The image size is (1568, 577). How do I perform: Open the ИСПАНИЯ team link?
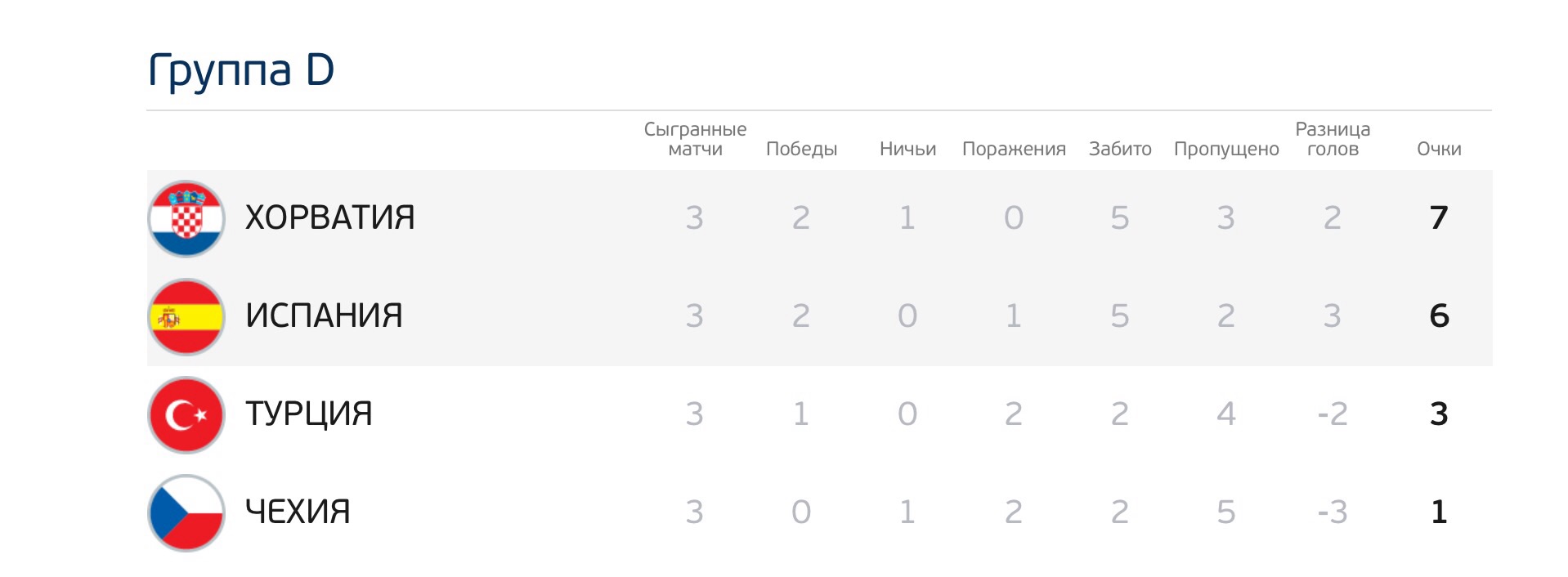(x=324, y=316)
